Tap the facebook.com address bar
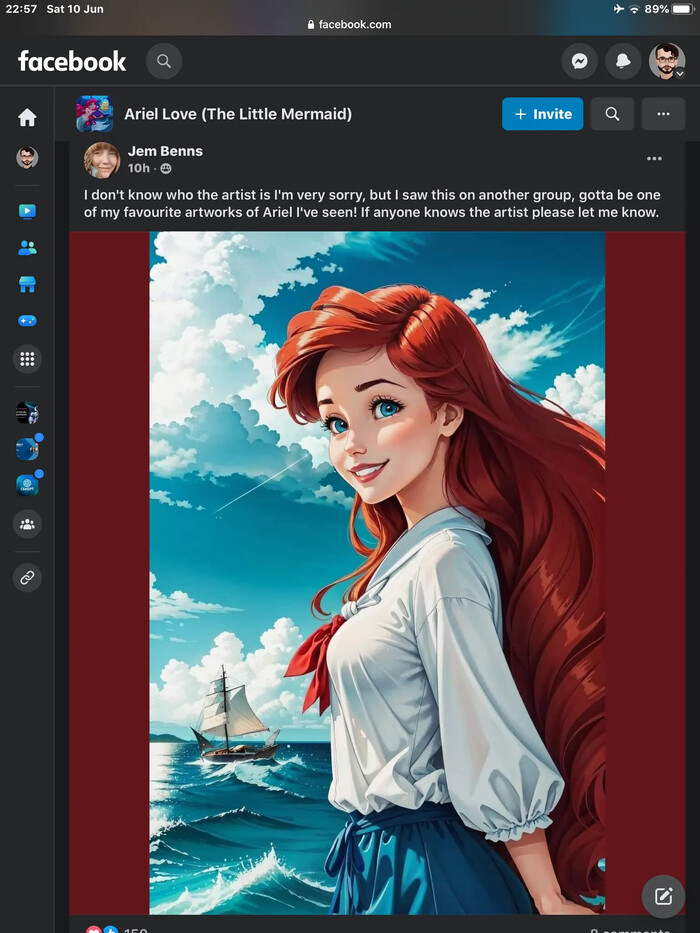The image size is (700, 933). pyautogui.click(x=350, y=24)
